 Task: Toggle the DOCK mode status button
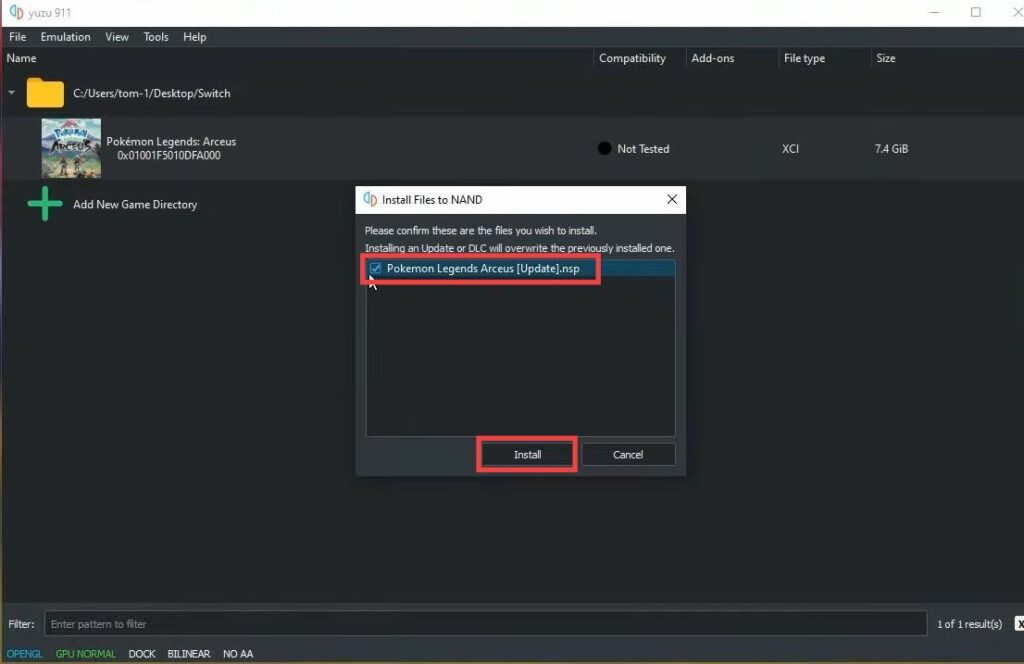click(x=142, y=654)
